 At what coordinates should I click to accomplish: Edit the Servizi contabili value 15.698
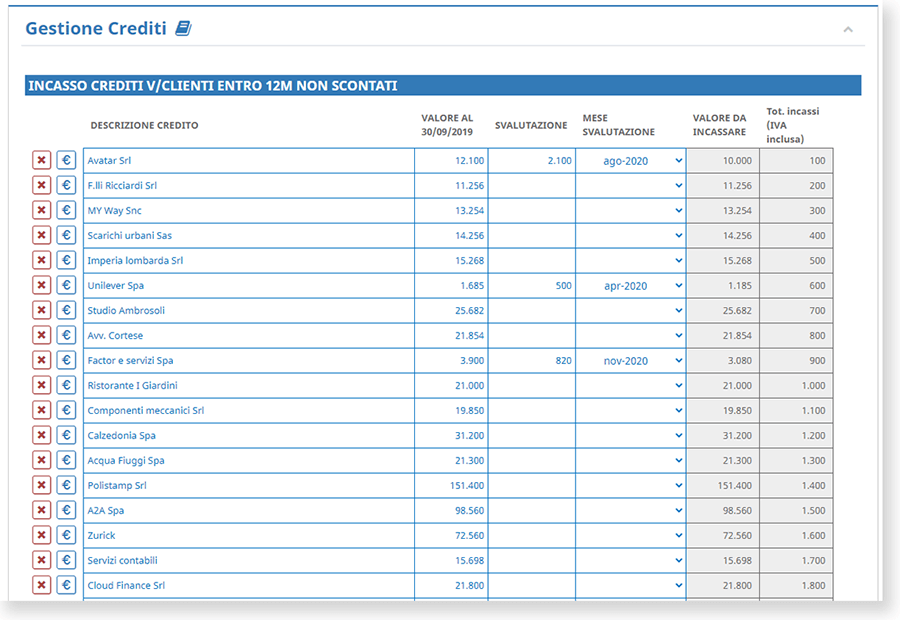pos(451,560)
